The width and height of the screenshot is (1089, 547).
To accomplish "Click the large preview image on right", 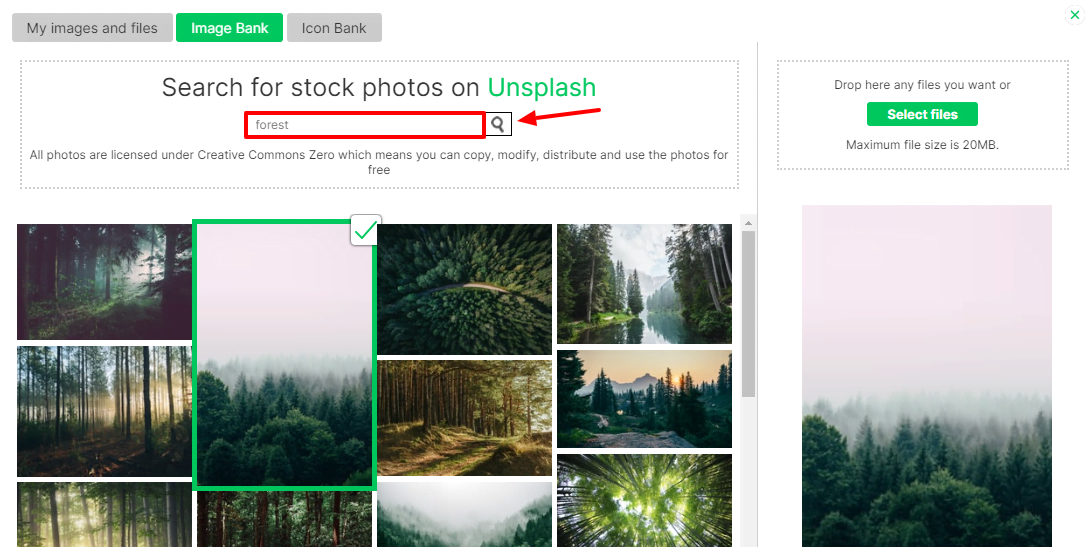I will 926,376.
